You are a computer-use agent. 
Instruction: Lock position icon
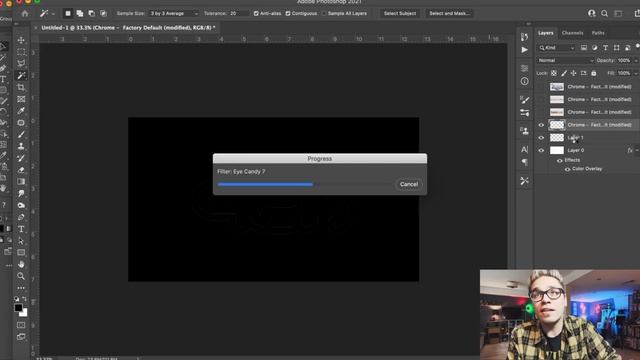click(573, 73)
